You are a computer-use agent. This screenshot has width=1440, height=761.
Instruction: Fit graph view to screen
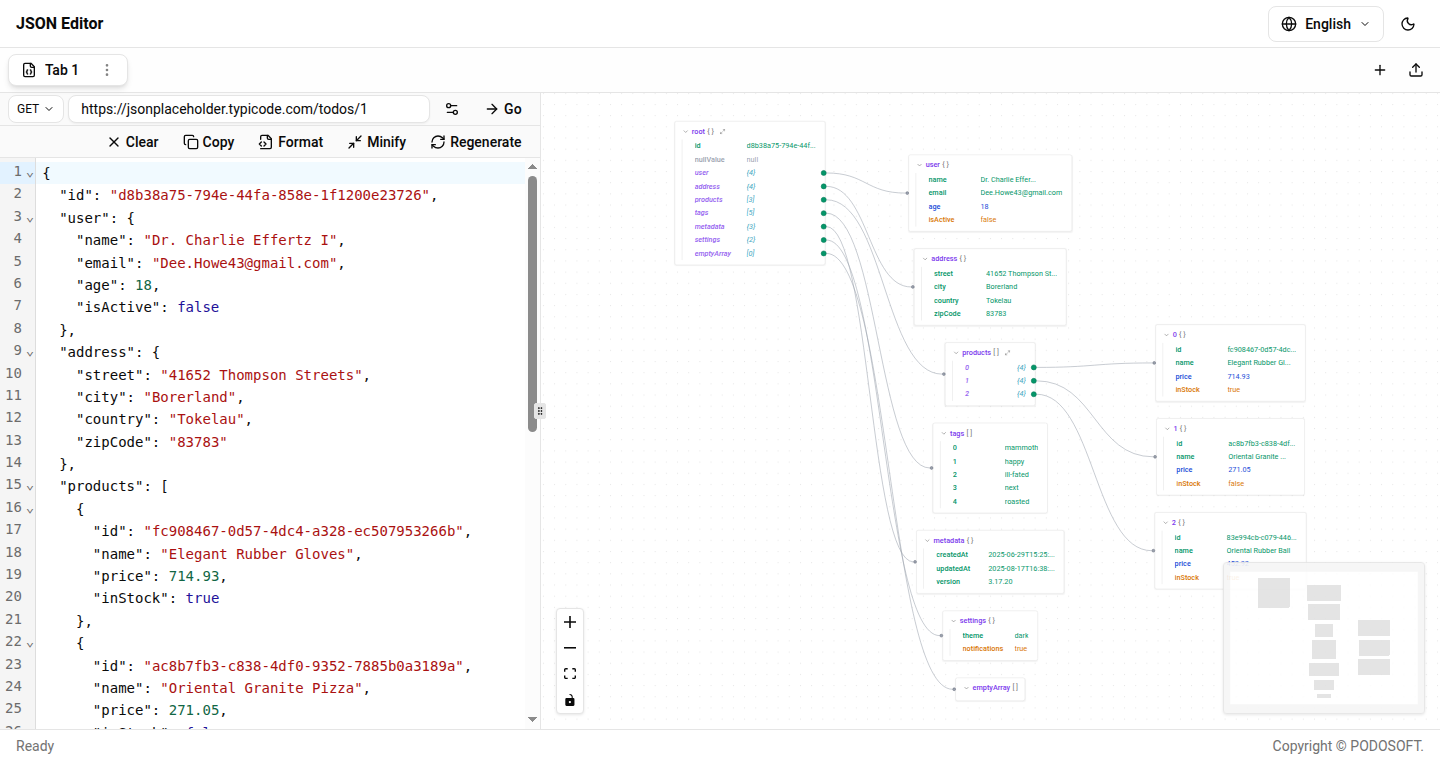pyautogui.click(x=570, y=674)
